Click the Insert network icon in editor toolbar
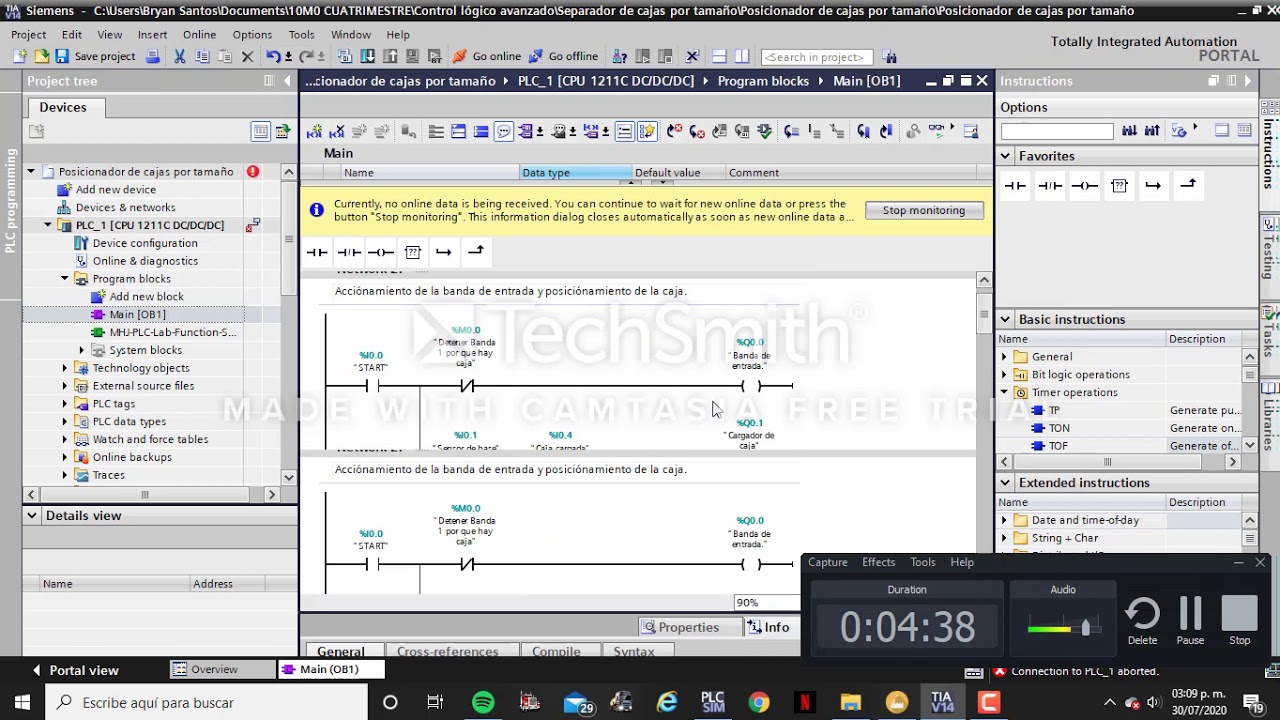This screenshot has height=720, width=1280. pos(314,131)
